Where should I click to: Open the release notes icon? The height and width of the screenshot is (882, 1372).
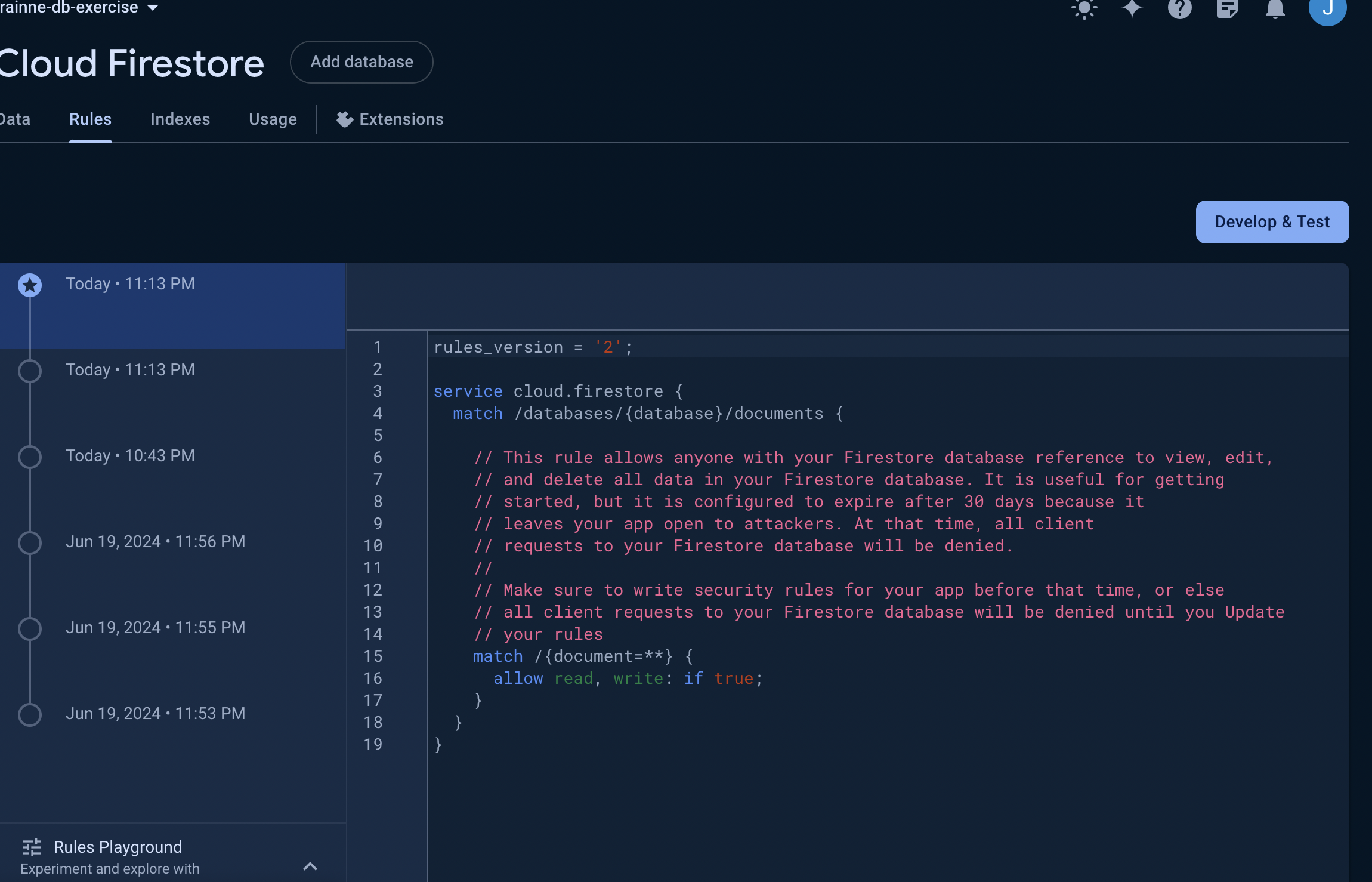click(1227, 8)
